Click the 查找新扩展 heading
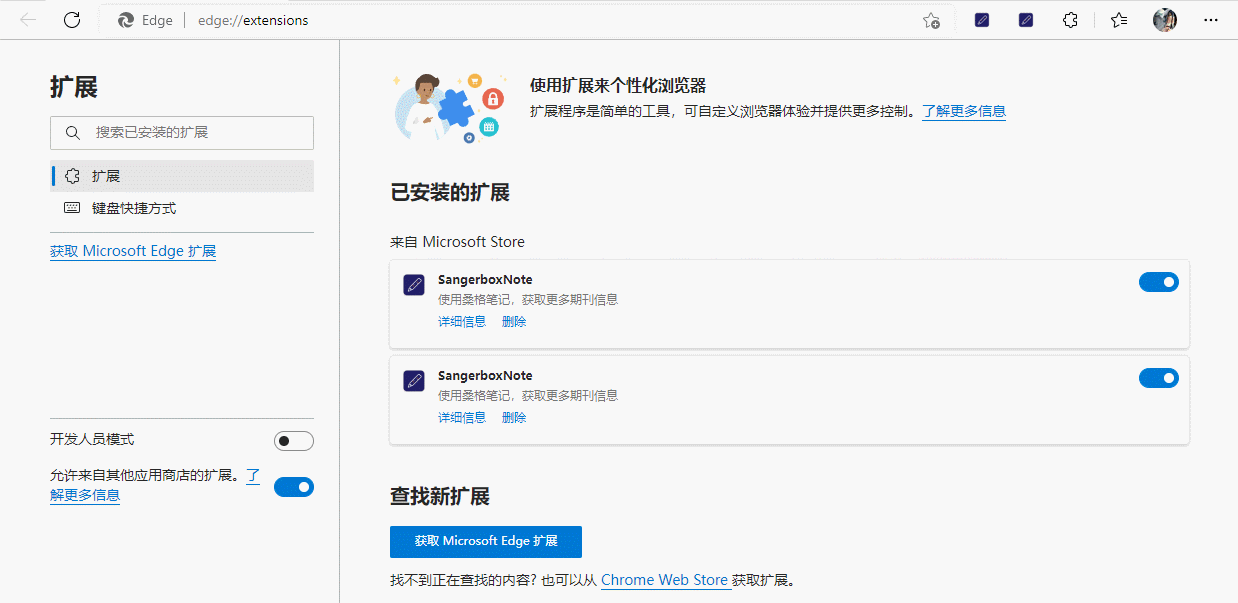This screenshot has height=603, width=1238. click(440, 497)
